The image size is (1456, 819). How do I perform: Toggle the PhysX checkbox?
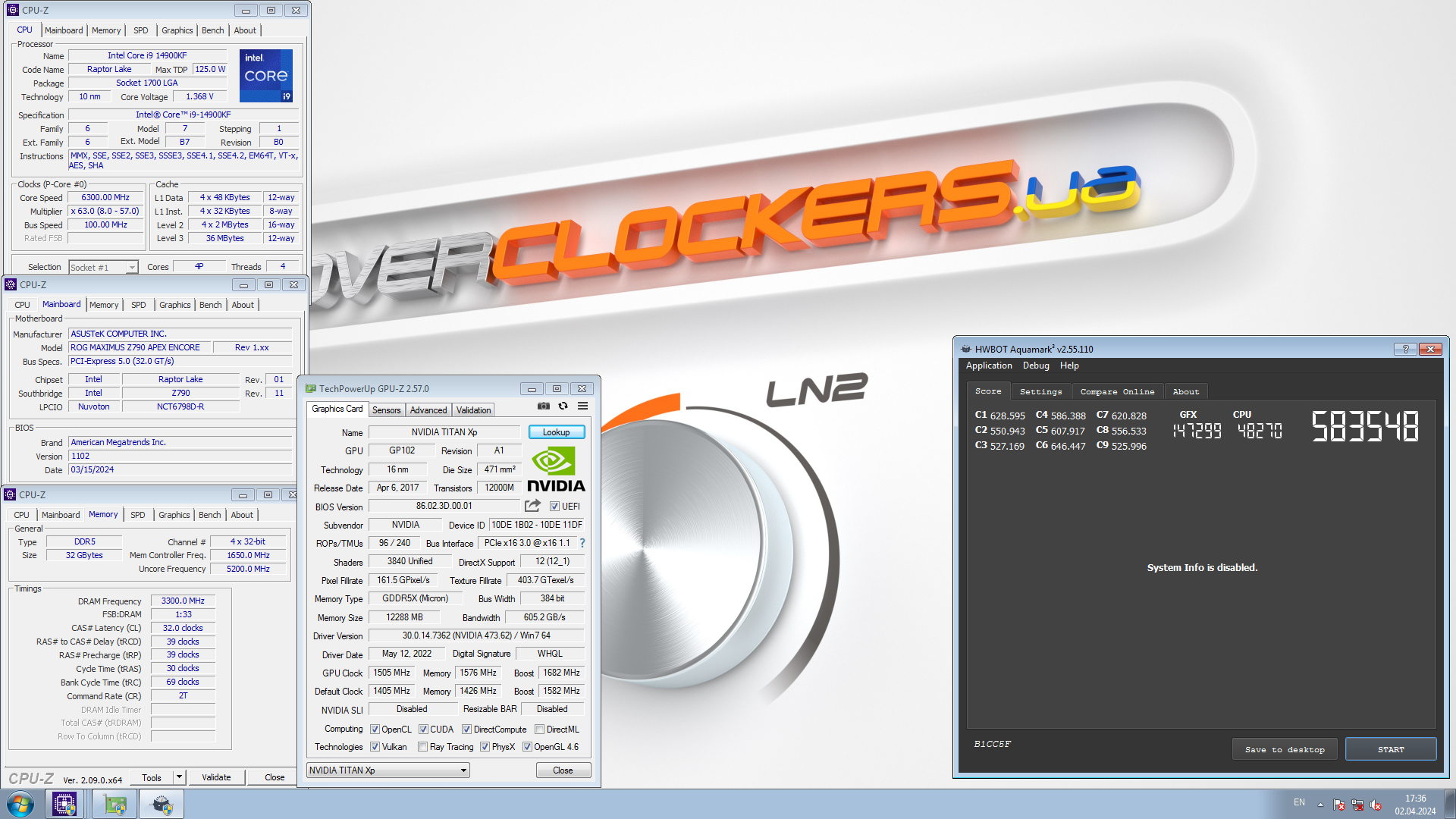coord(485,747)
